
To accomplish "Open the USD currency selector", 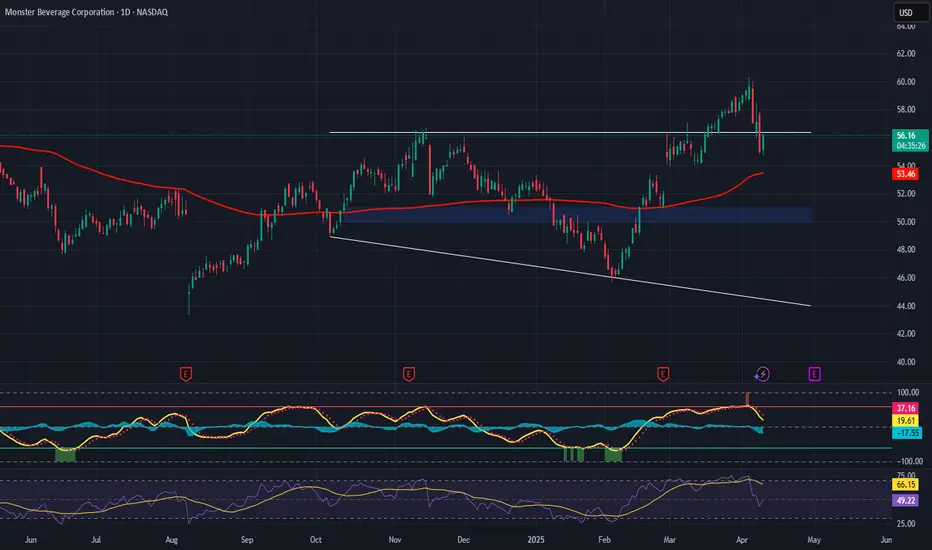I will (911, 12).
